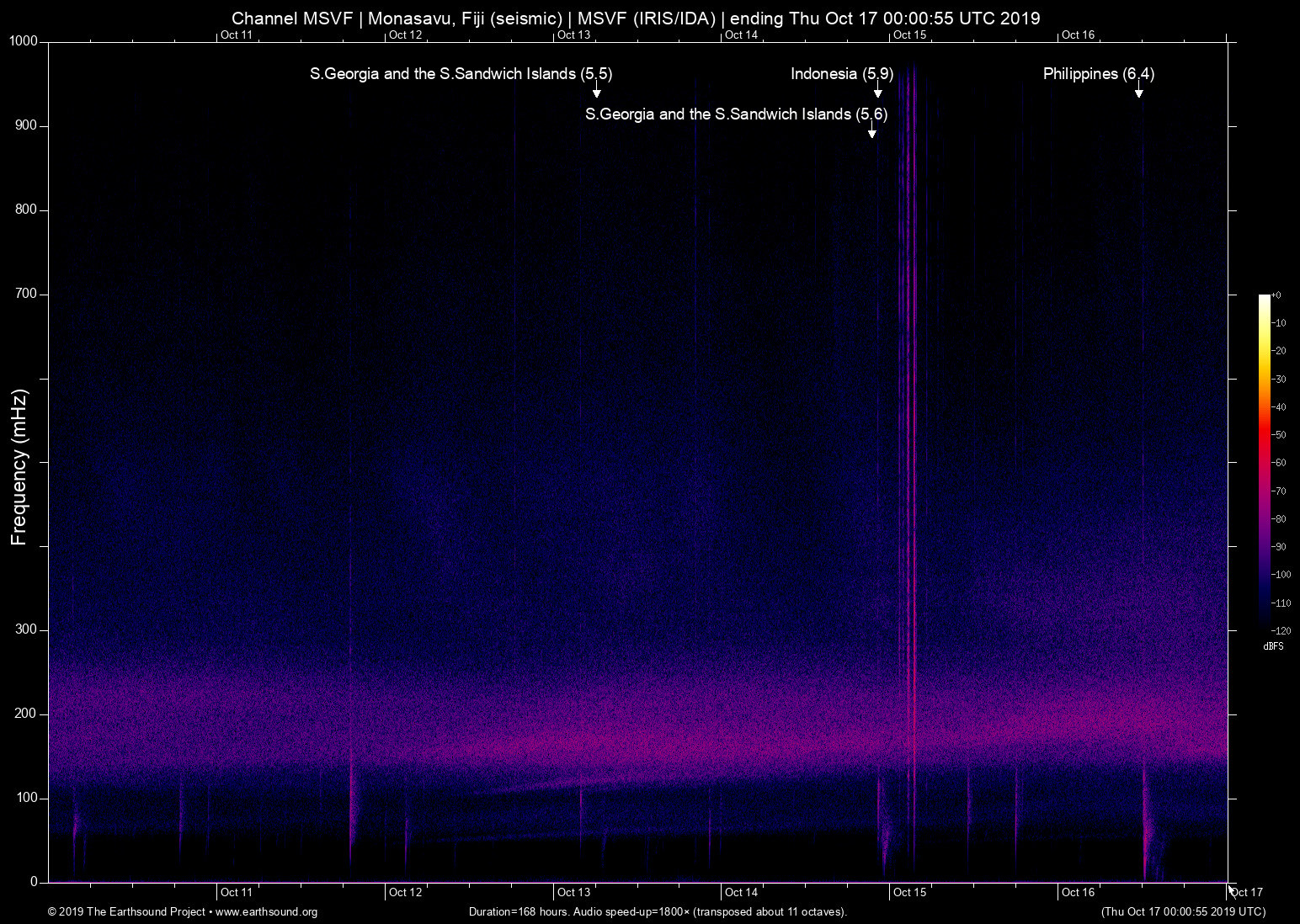The width and height of the screenshot is (1300, 924).
Task: Select the Philippines (6.4) annotation text
Action: (x=1098, y=74)
